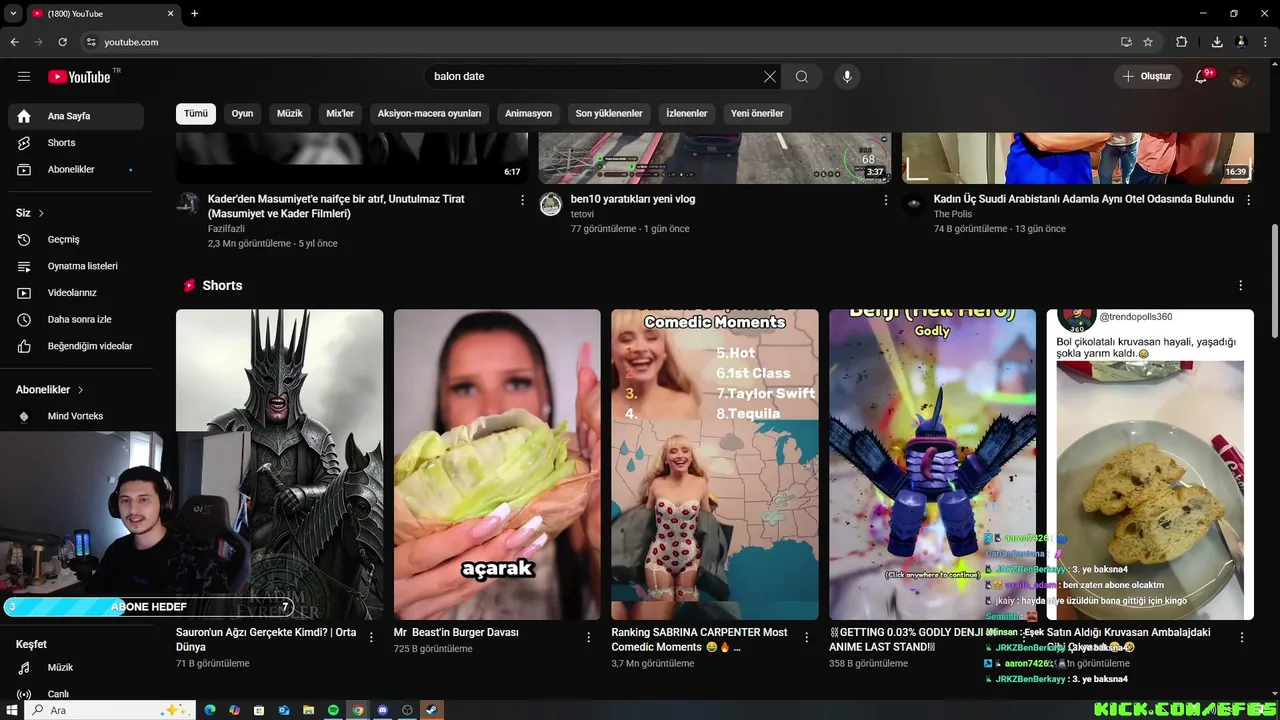Open Steam from the taskbar

click(431, 710)
